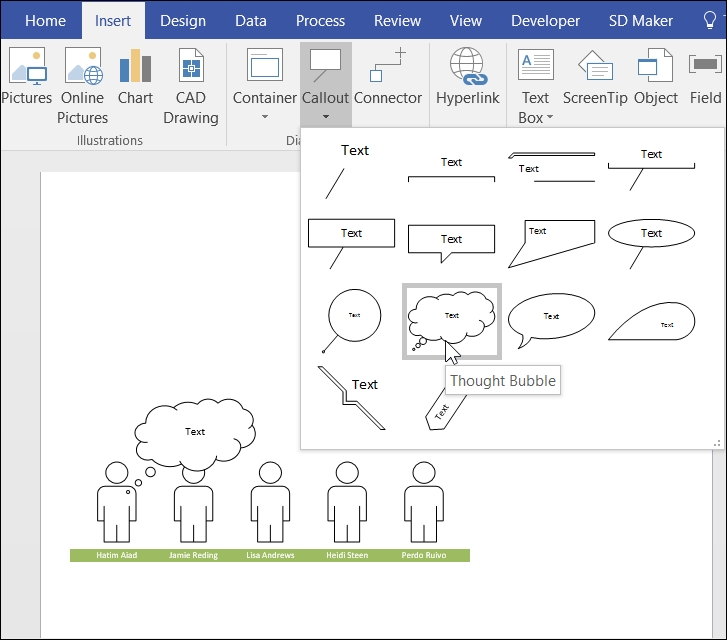Open the Process tab
The image size is (727, 640).
pos(320,21)
